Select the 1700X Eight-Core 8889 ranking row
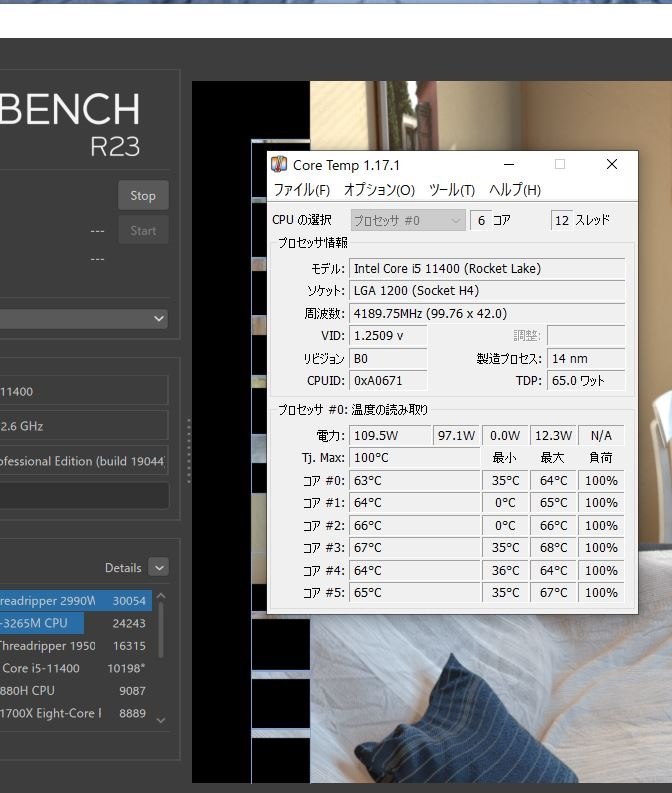 [x=76, y=713]
